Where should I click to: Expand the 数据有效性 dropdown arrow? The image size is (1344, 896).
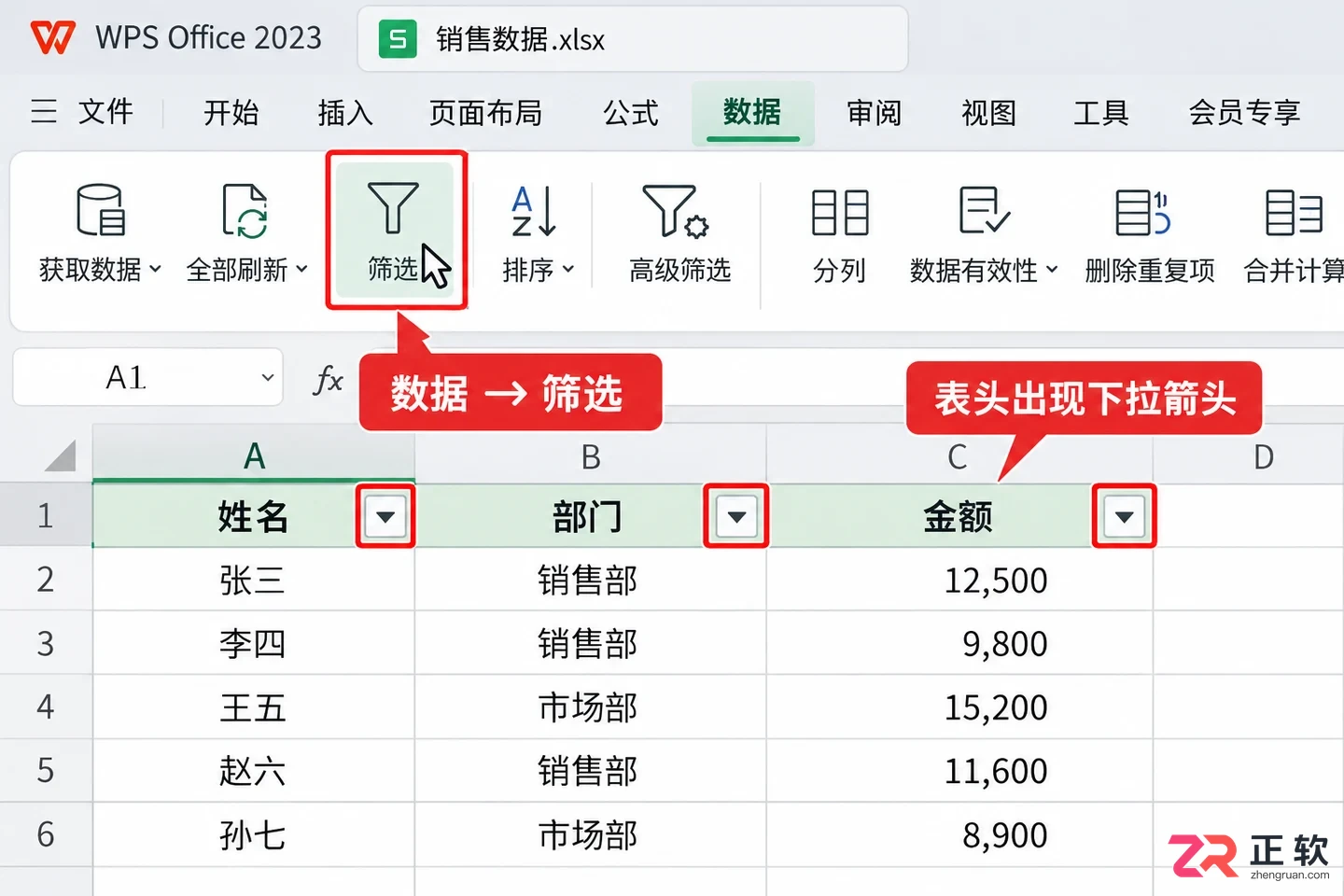click(x=1052, y=270)
